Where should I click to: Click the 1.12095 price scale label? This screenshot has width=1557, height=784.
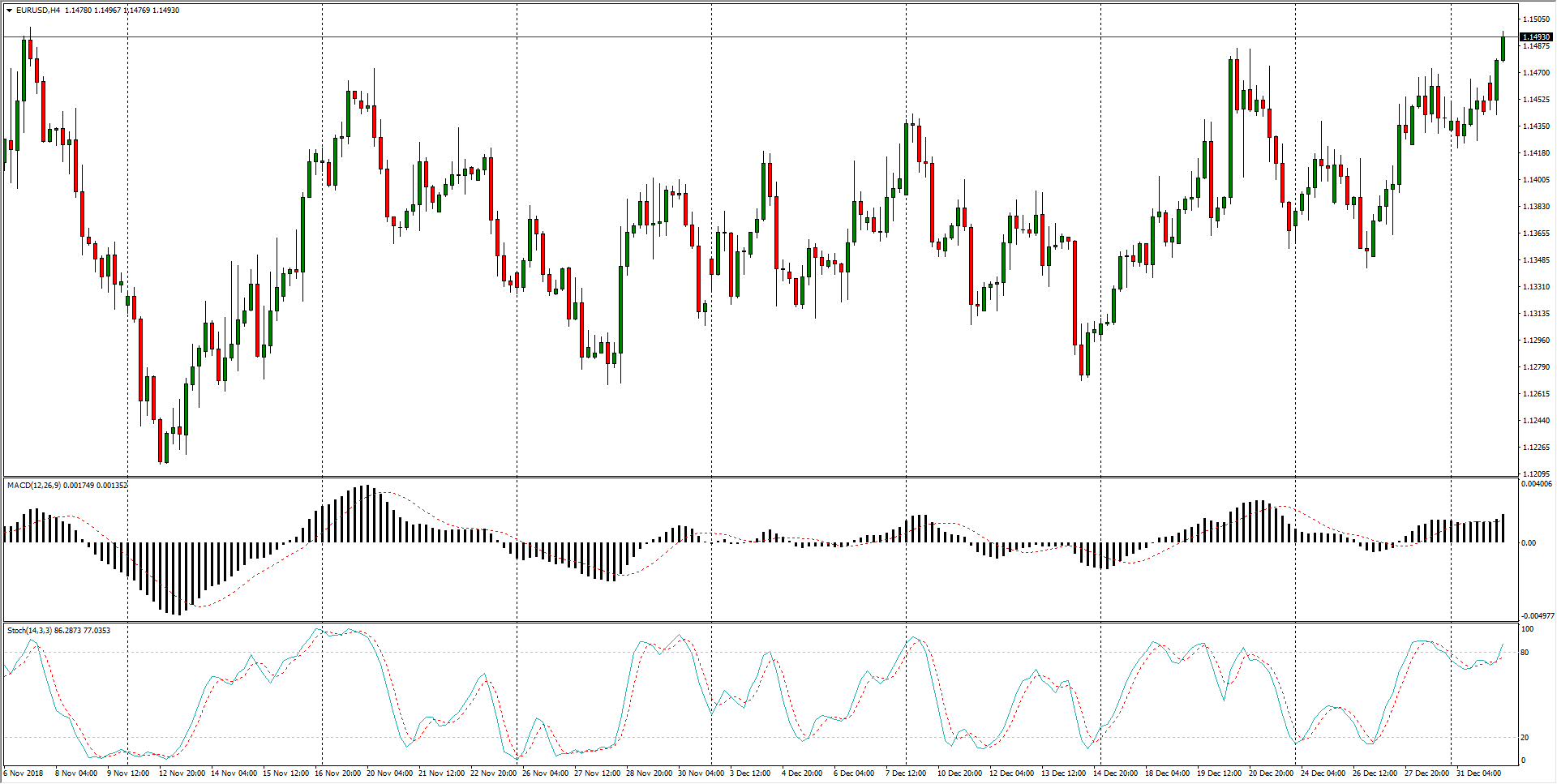click(x=1535, y=473)
